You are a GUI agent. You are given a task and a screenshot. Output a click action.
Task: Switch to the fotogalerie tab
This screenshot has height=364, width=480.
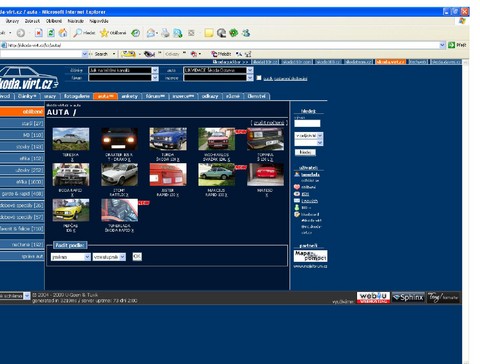(x=77, y=96)
